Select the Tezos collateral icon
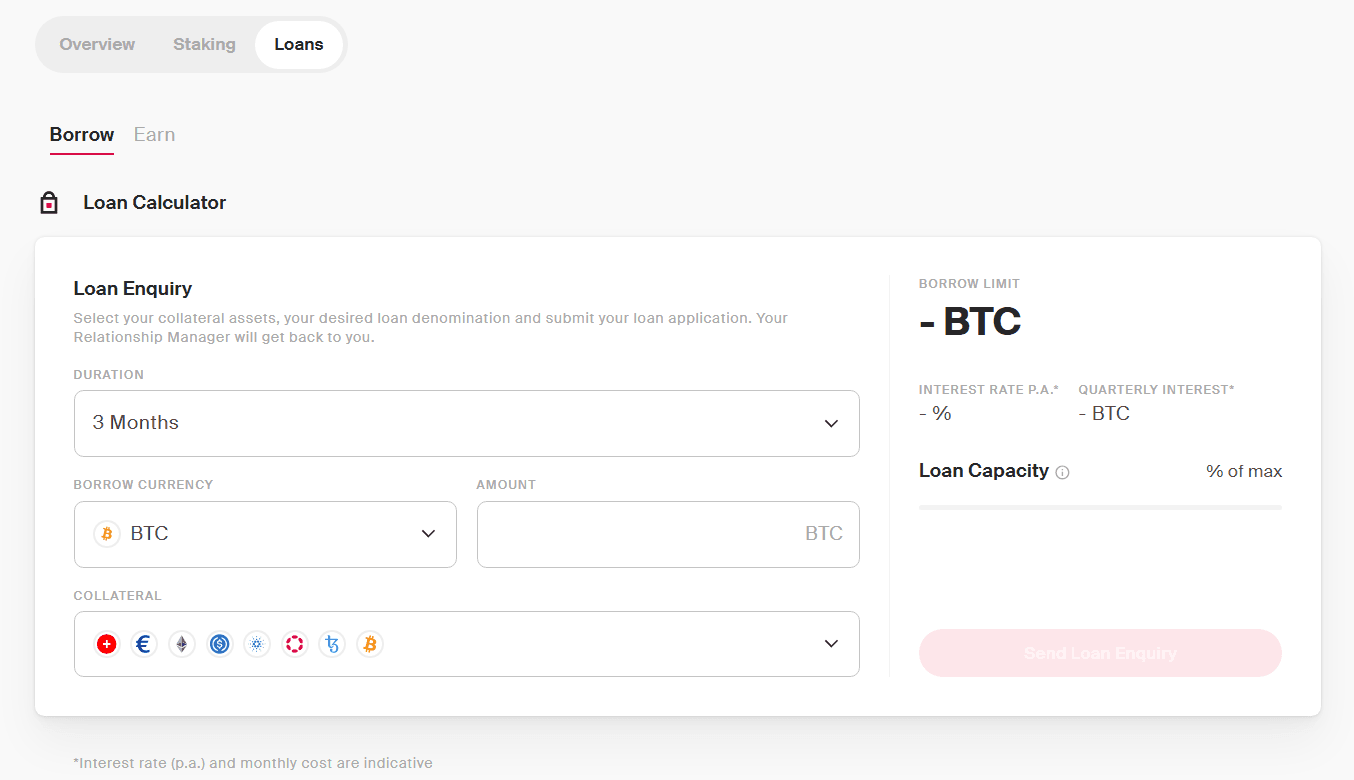Viewport: 1354px width, 780px height. point(332,644)
